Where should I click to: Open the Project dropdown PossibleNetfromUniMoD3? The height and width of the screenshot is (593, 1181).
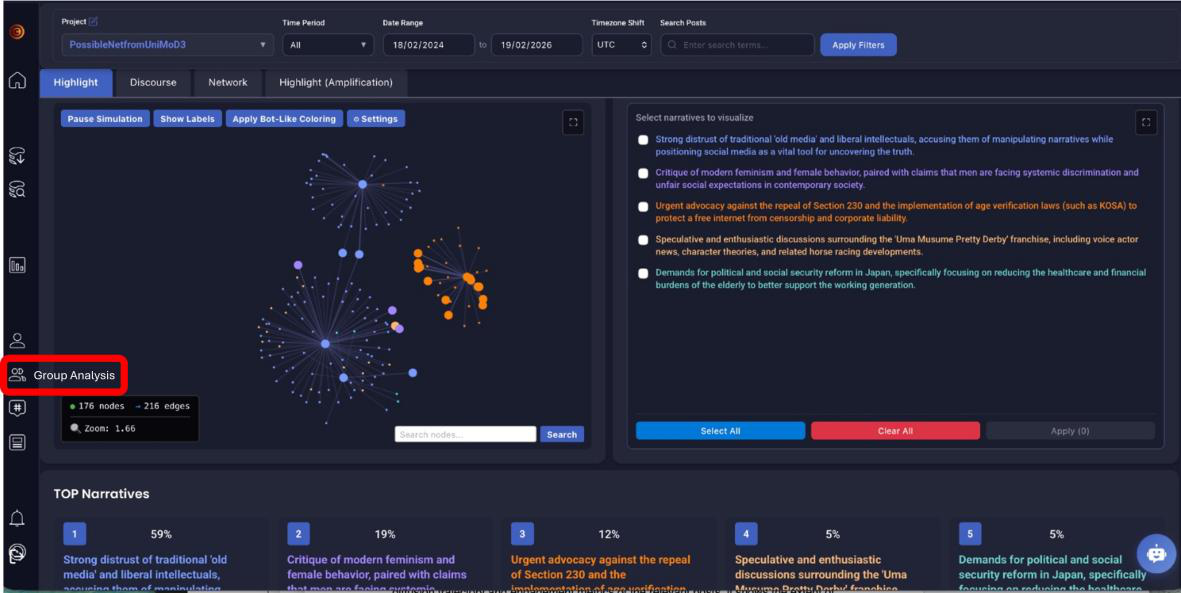(x=167, y=44)
